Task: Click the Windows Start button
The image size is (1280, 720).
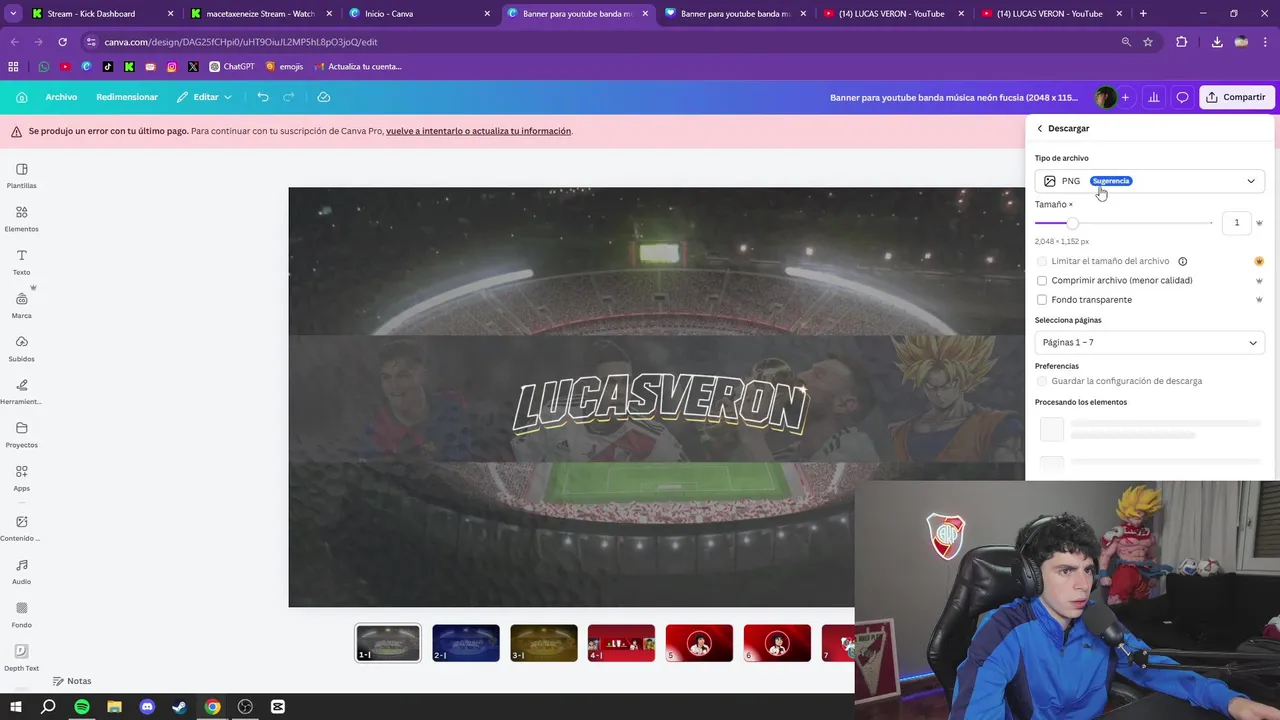Action: 16,707
